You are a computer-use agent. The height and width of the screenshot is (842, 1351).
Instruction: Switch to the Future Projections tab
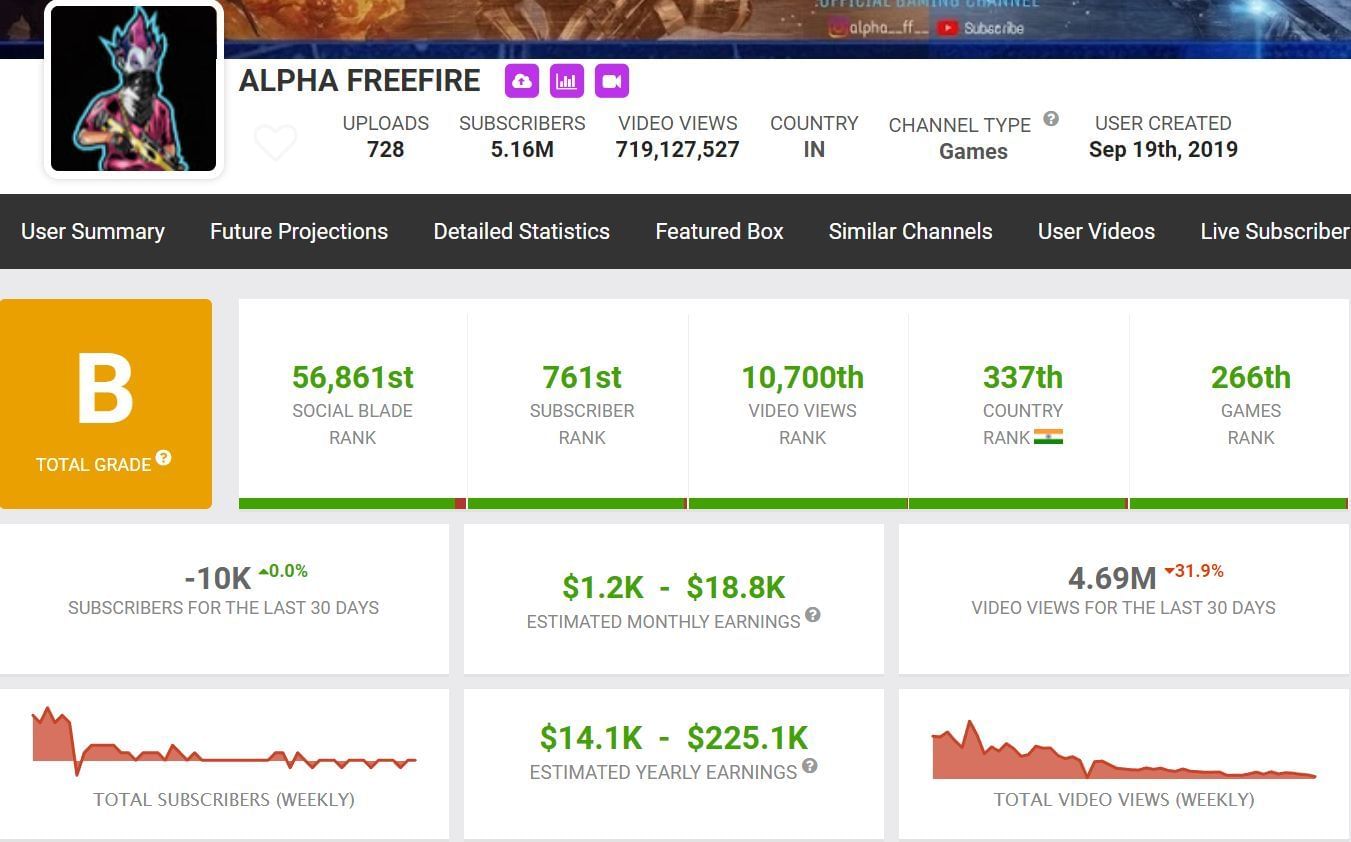point(299,231)
